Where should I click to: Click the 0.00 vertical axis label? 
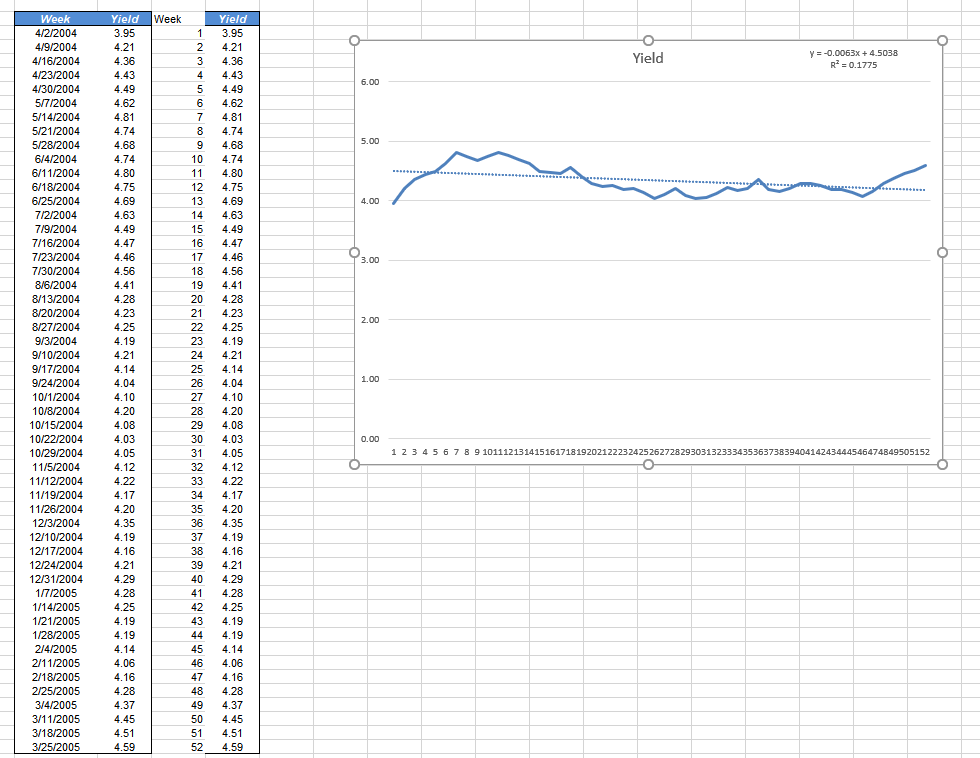click(370, 439)
